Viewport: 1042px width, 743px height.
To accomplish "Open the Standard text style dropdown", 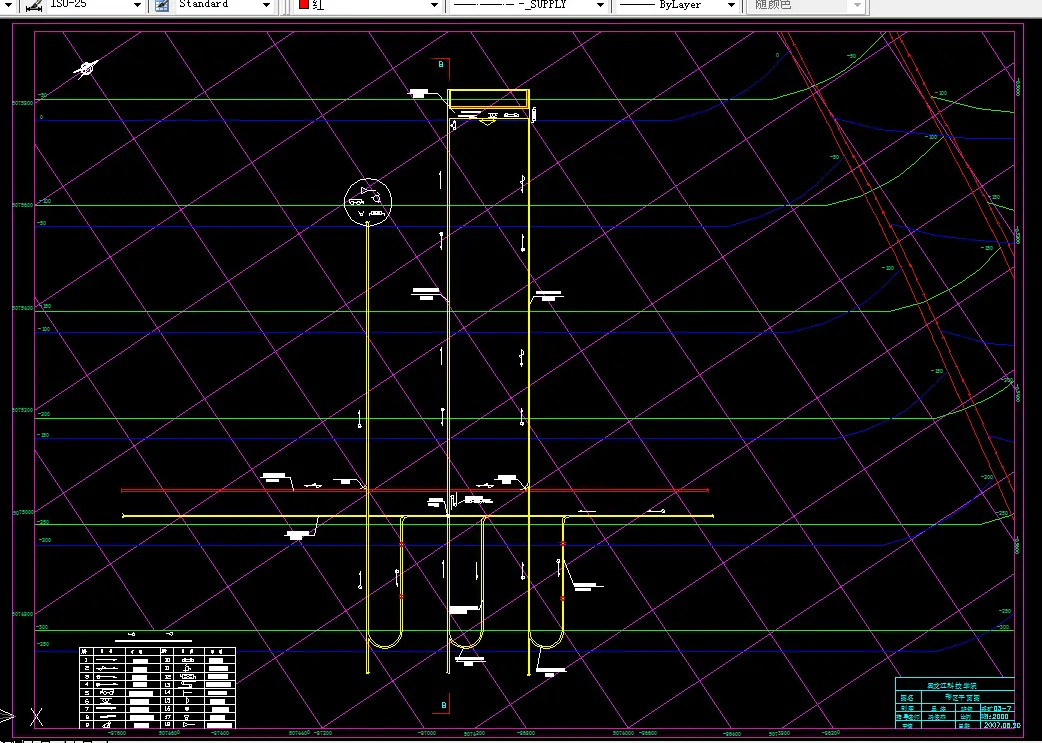I will click(x=266, y=5).
